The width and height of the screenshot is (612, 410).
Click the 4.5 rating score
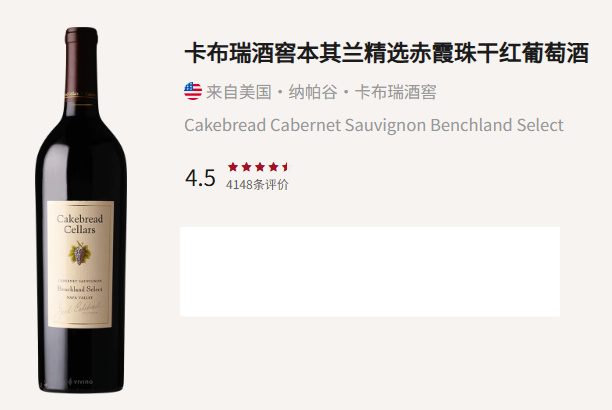pyautogui.click(x=200, y=178)
